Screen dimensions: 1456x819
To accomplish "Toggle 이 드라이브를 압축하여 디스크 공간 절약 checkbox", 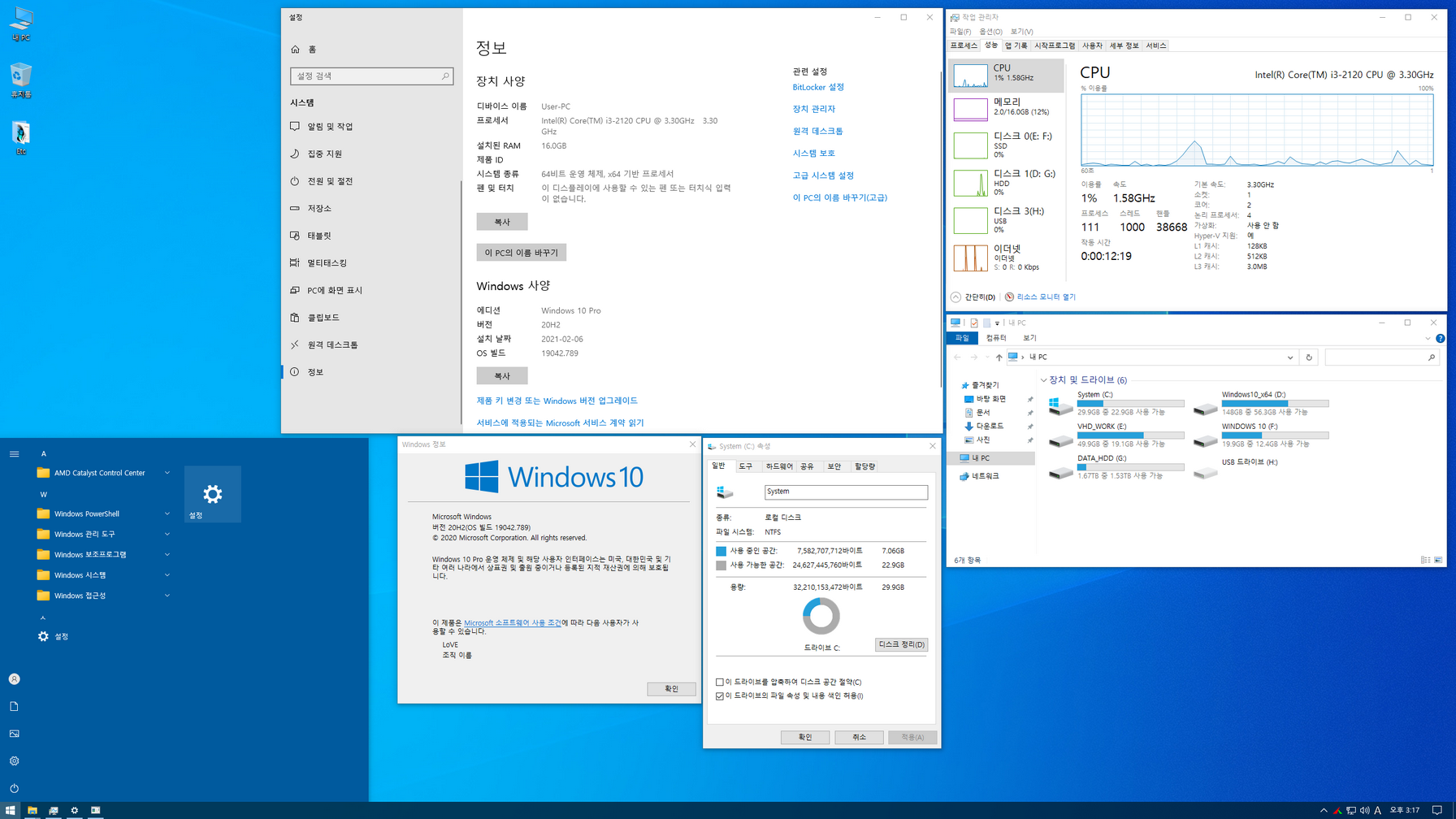I will tap(720, 682).
